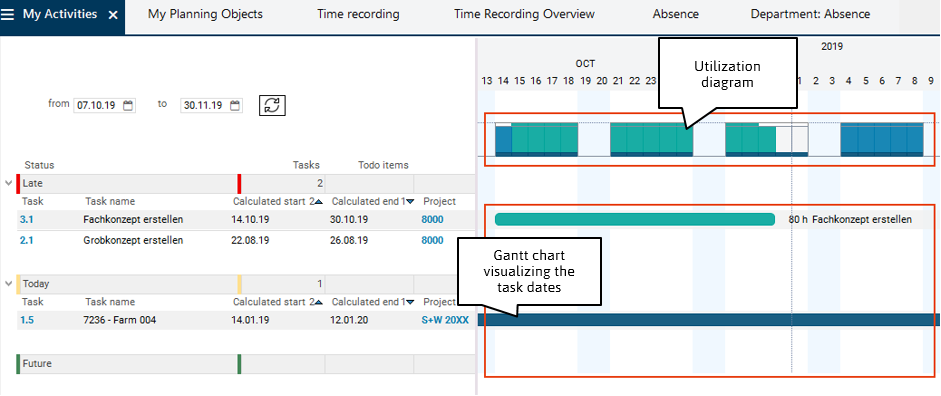Sort Late tasks by Calculated start arrow

(319, 202)
